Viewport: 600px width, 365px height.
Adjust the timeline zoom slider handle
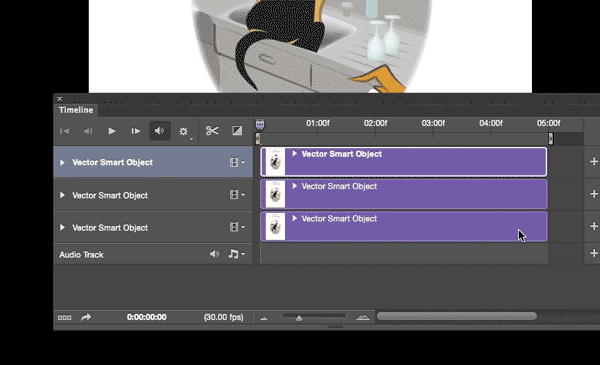click(299, 318)
